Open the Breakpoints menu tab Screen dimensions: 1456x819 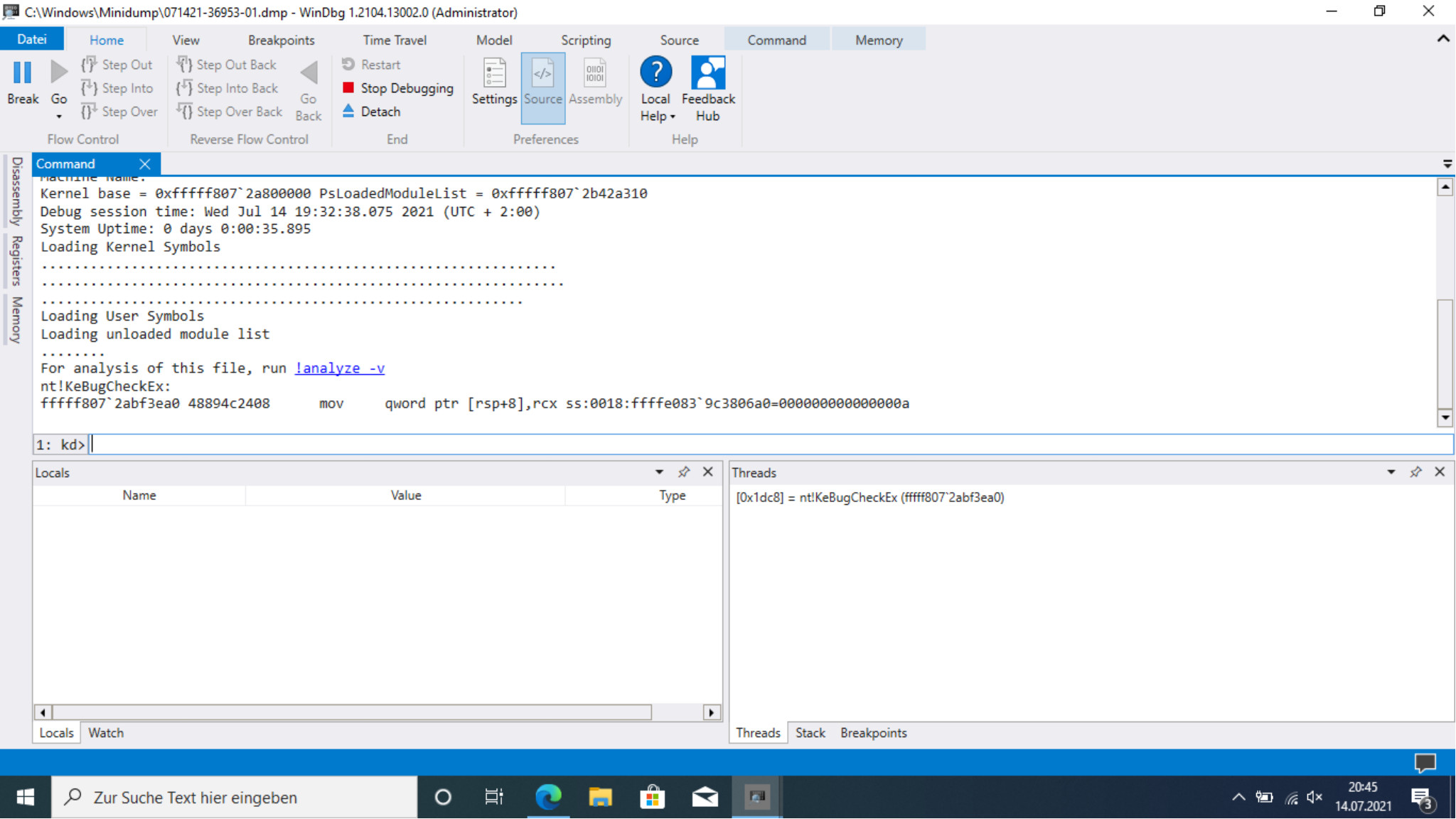coord(280,40)
